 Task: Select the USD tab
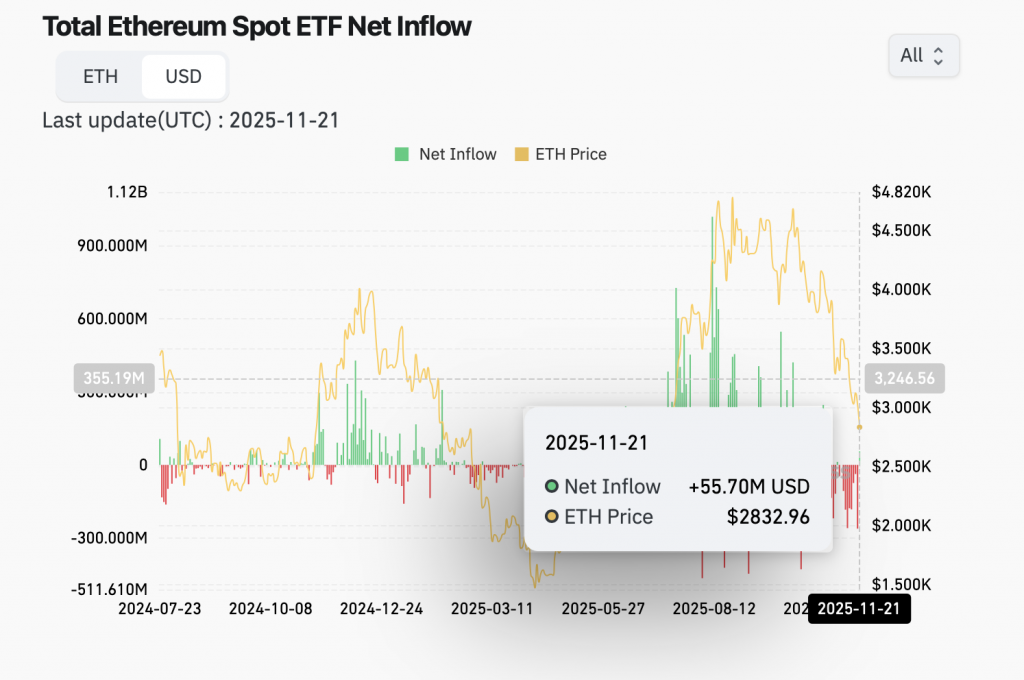[183, 76]
